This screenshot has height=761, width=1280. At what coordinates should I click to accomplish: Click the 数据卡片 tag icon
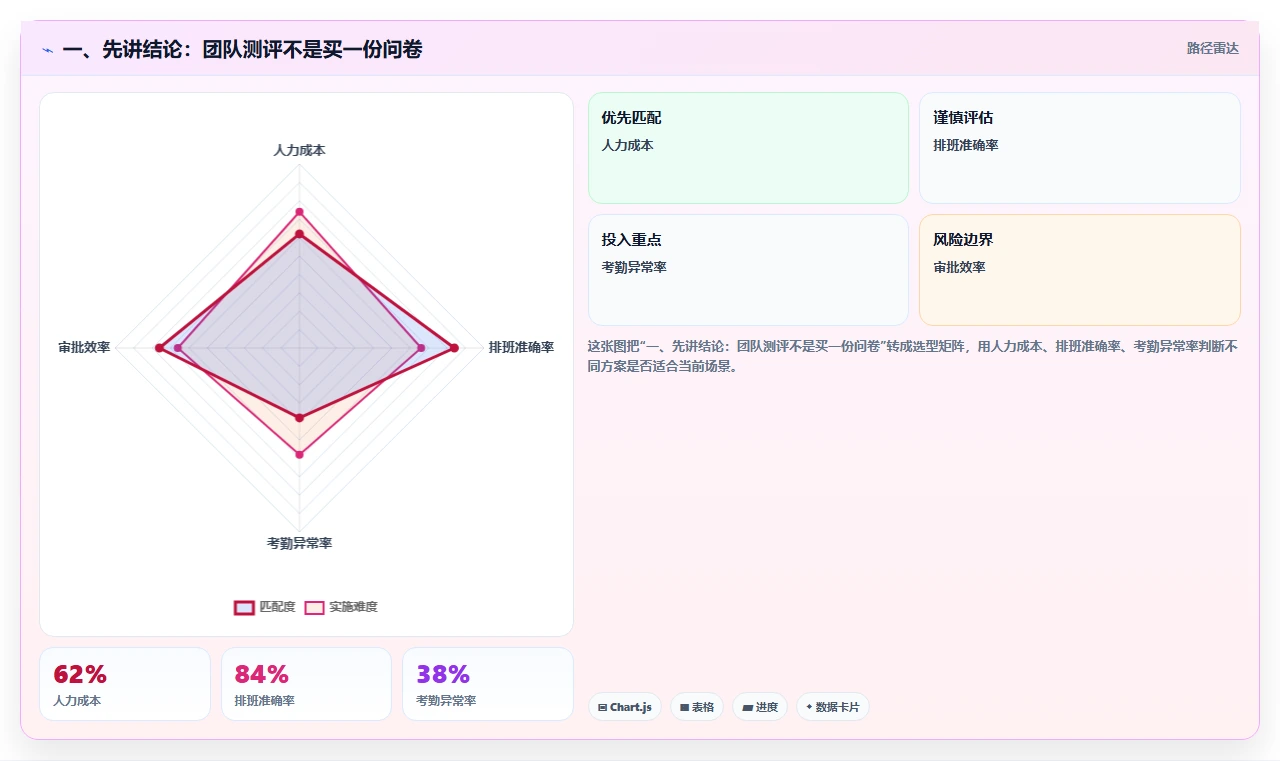pyautogui.click(x=810, y=707)
